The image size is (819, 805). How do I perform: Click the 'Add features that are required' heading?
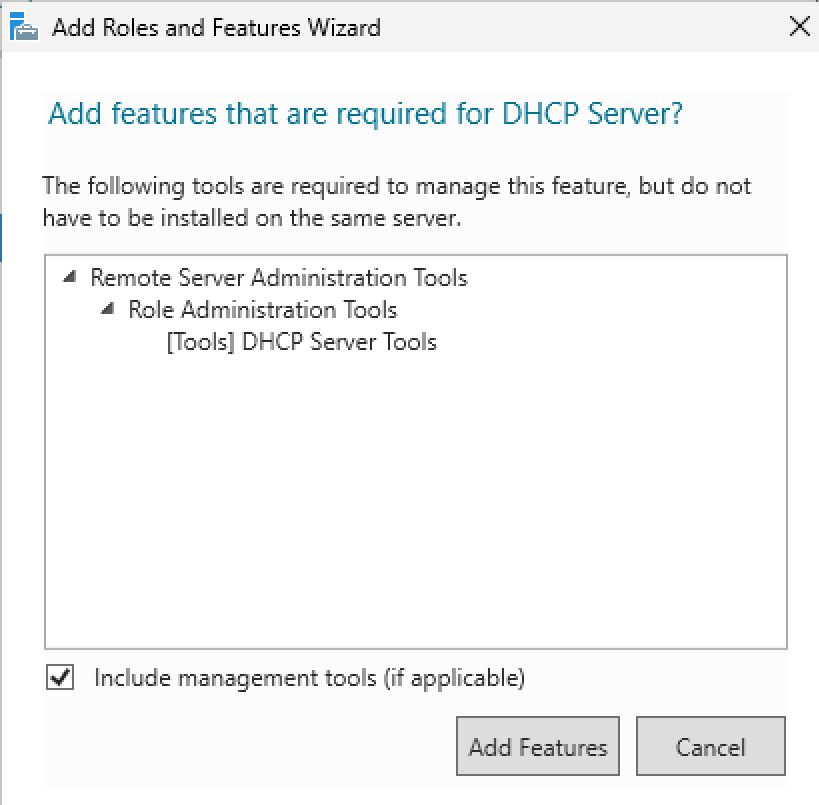365,114
